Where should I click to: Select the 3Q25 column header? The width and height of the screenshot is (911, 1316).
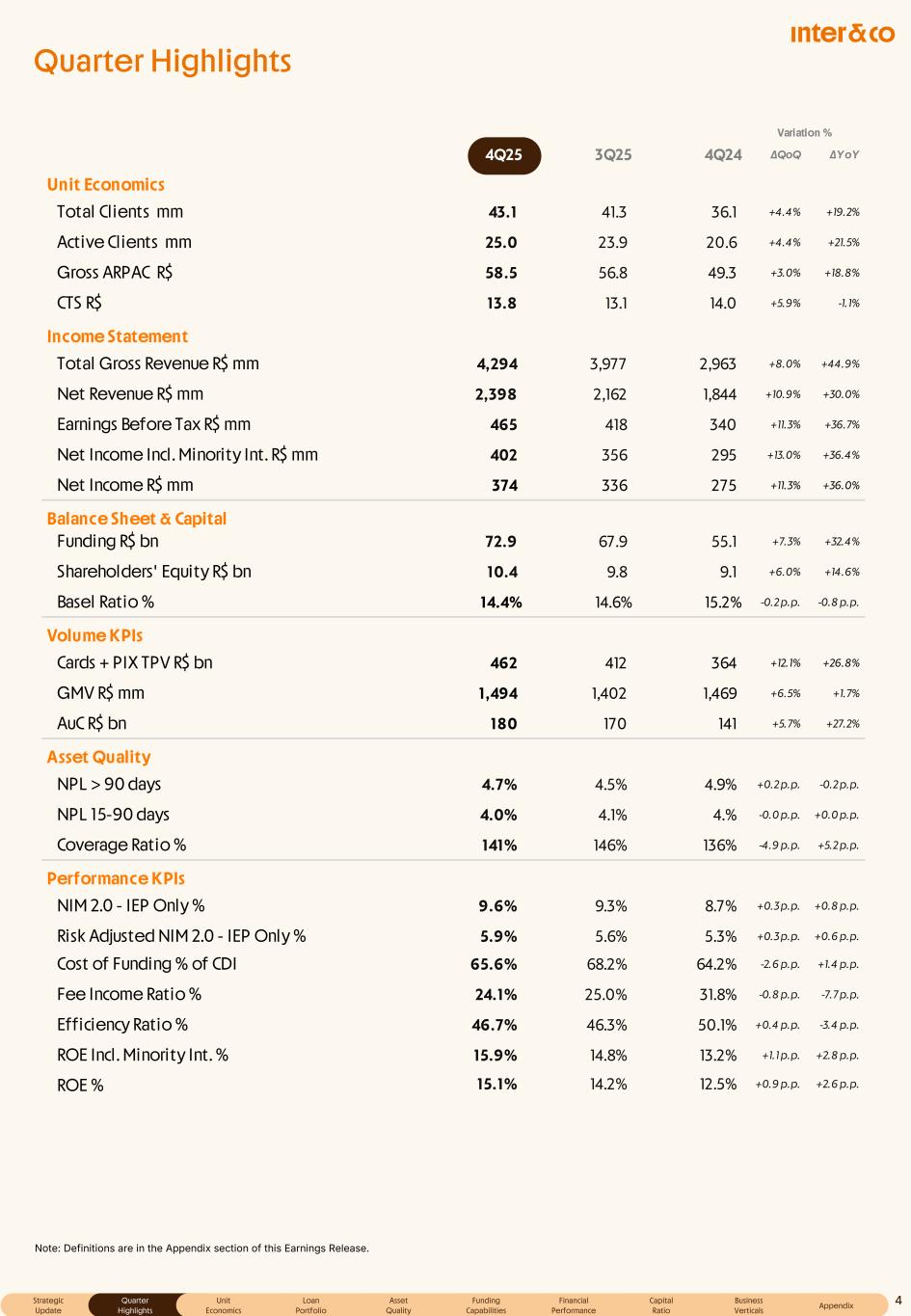[x=613, y=155]
